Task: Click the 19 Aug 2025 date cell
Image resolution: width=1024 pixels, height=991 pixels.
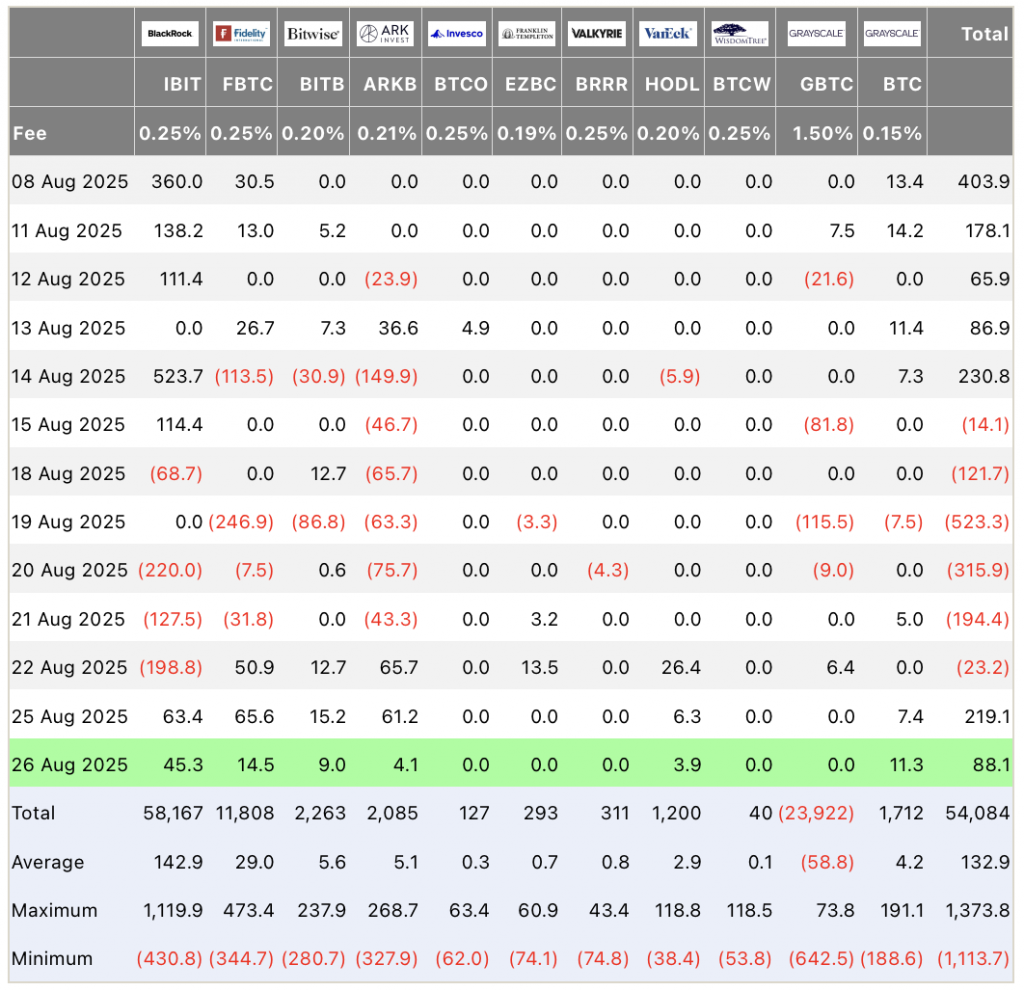Action: (x=69, y=522)
